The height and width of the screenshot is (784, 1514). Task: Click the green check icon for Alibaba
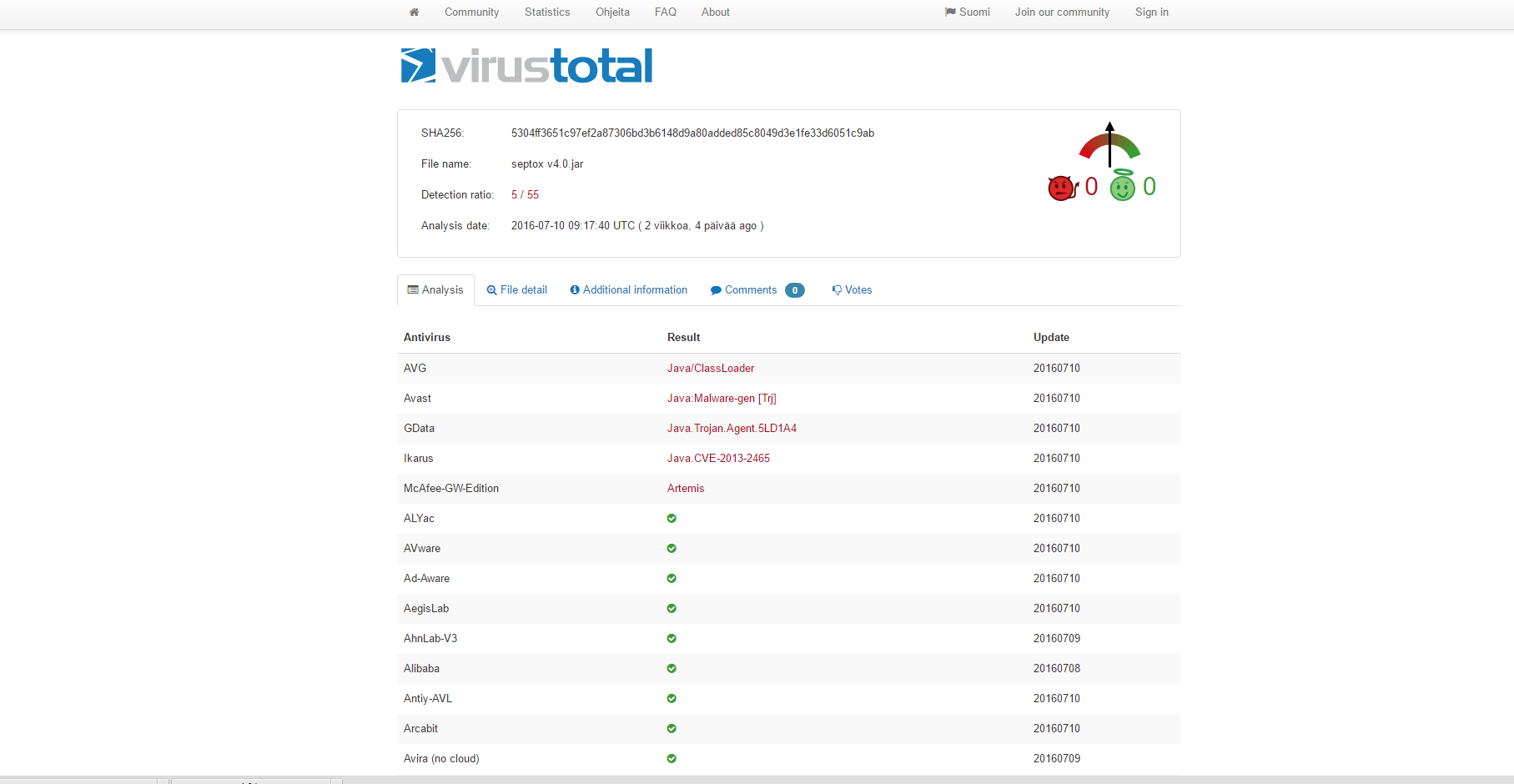point(671,669)
